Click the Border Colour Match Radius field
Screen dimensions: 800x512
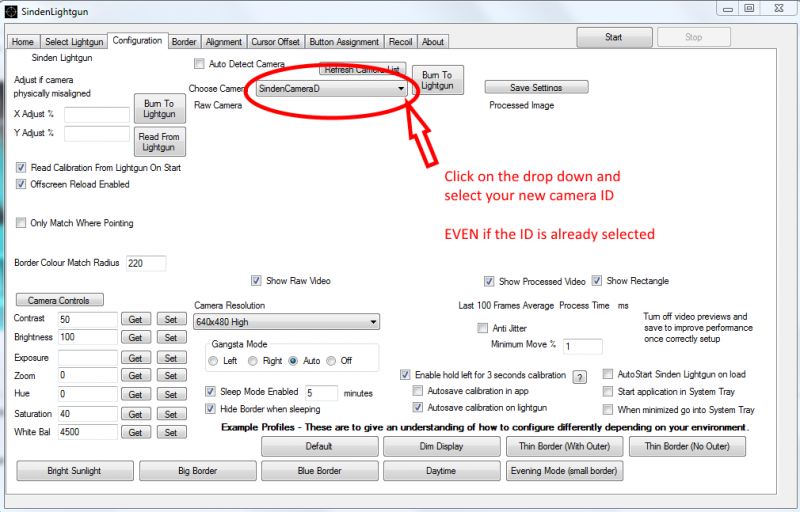(146, 264)
